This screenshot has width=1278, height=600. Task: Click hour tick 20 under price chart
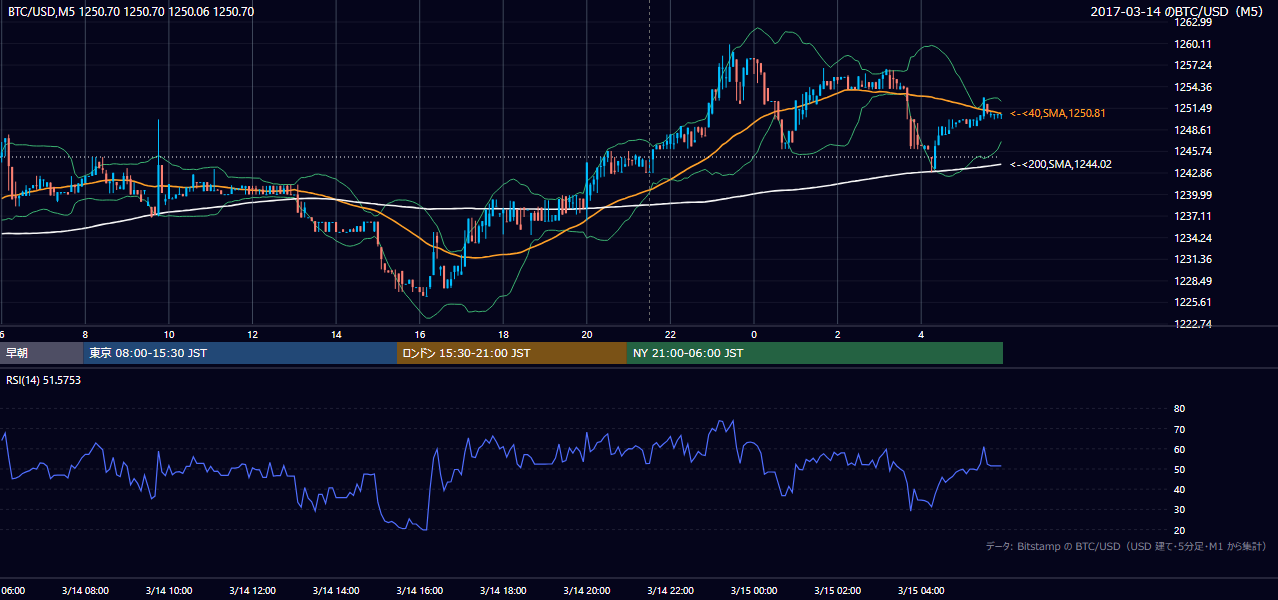[587, 335]
